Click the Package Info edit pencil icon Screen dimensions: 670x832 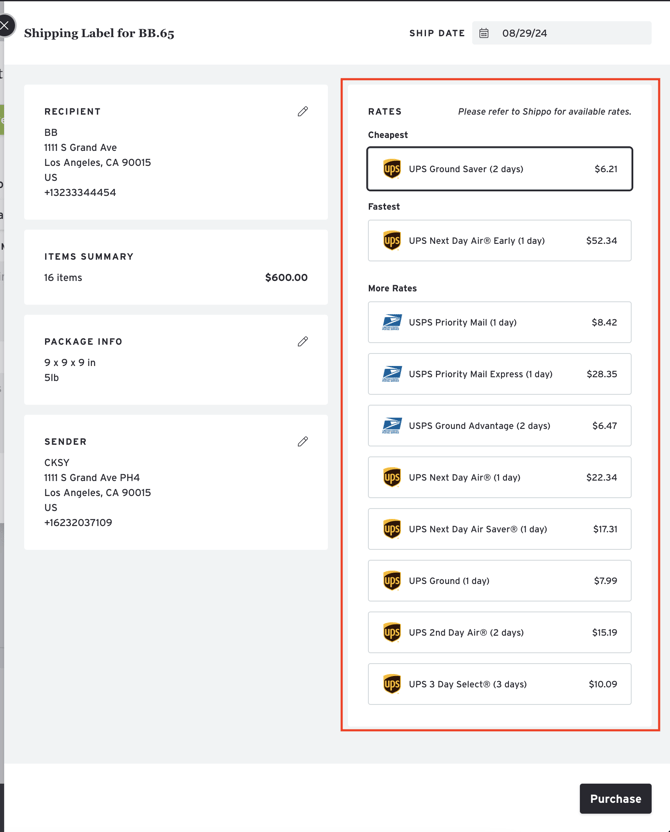click(303, 342)
